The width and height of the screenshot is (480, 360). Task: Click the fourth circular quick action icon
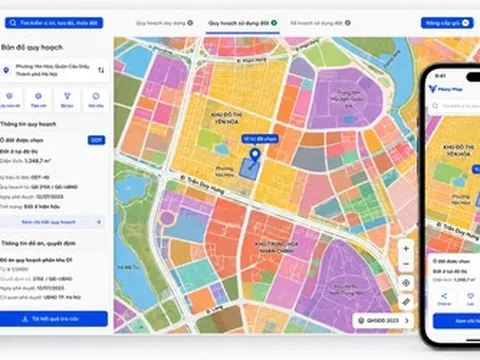(x=96, y=96)
